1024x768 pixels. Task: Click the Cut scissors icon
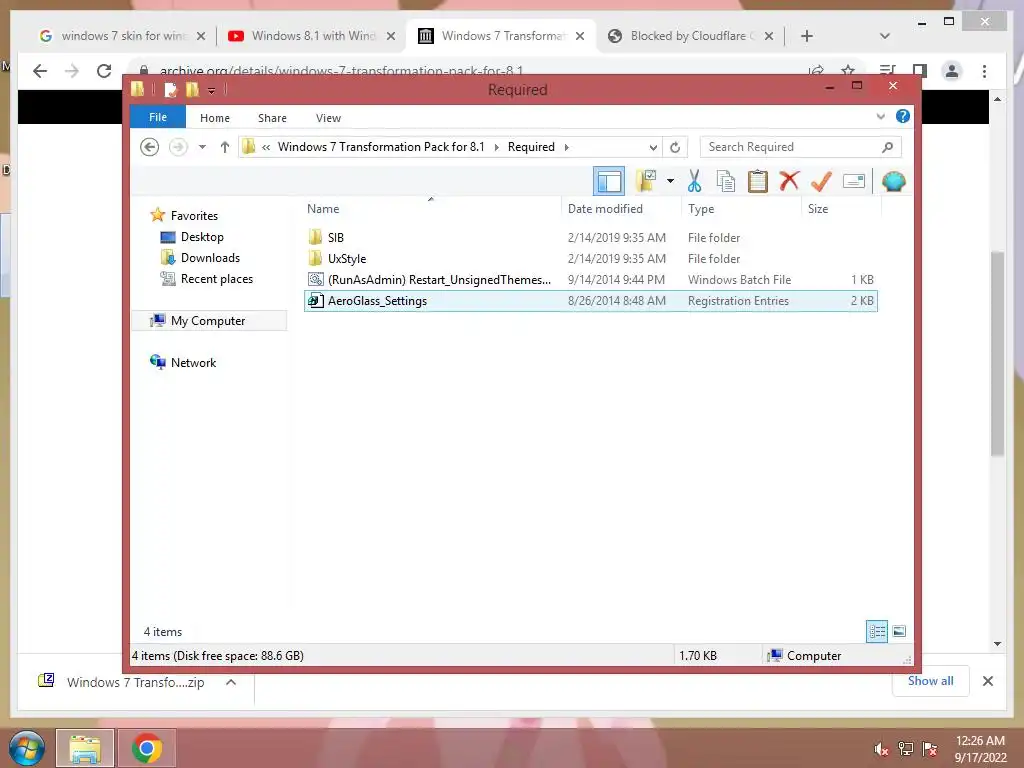click(x=694, y=181)
